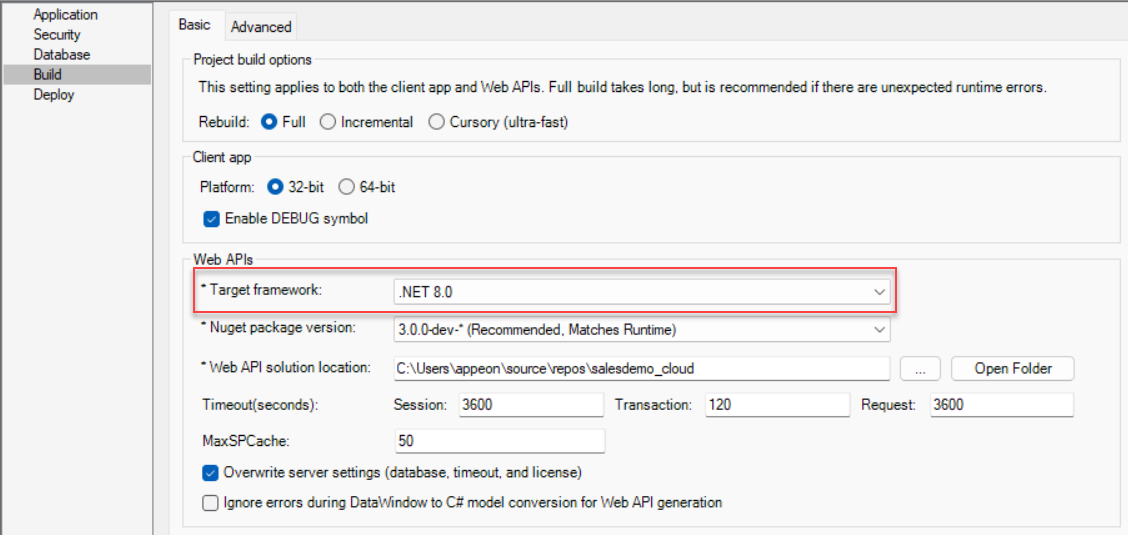Expand the Nuget package version dropdown
Viewport: 1128px width, 535px height.
point(640,329)
